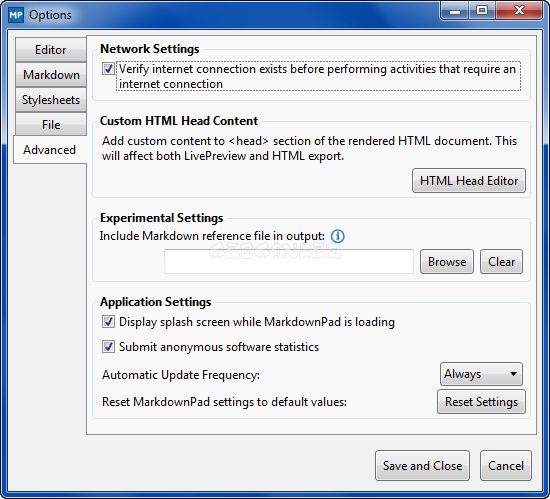Viewport: 550px width, 499px height.
Task: Click the Custom HTML Head Content heading
Action: click(x=179, y=121)
